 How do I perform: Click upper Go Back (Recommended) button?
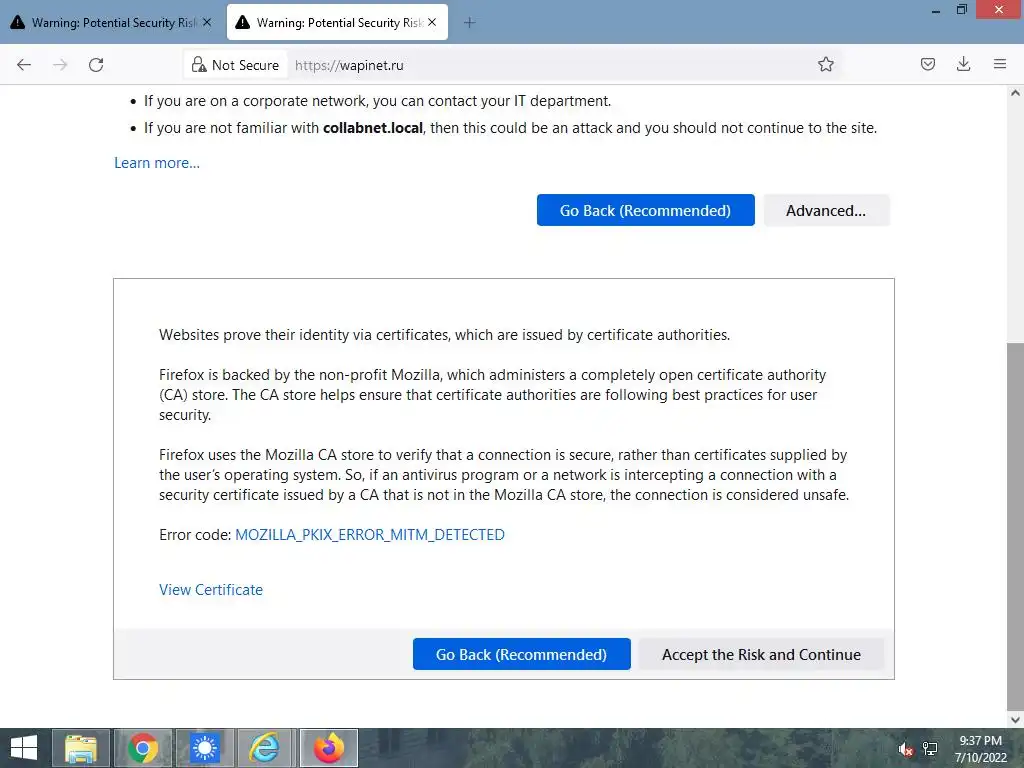click(x=645, y=210)
